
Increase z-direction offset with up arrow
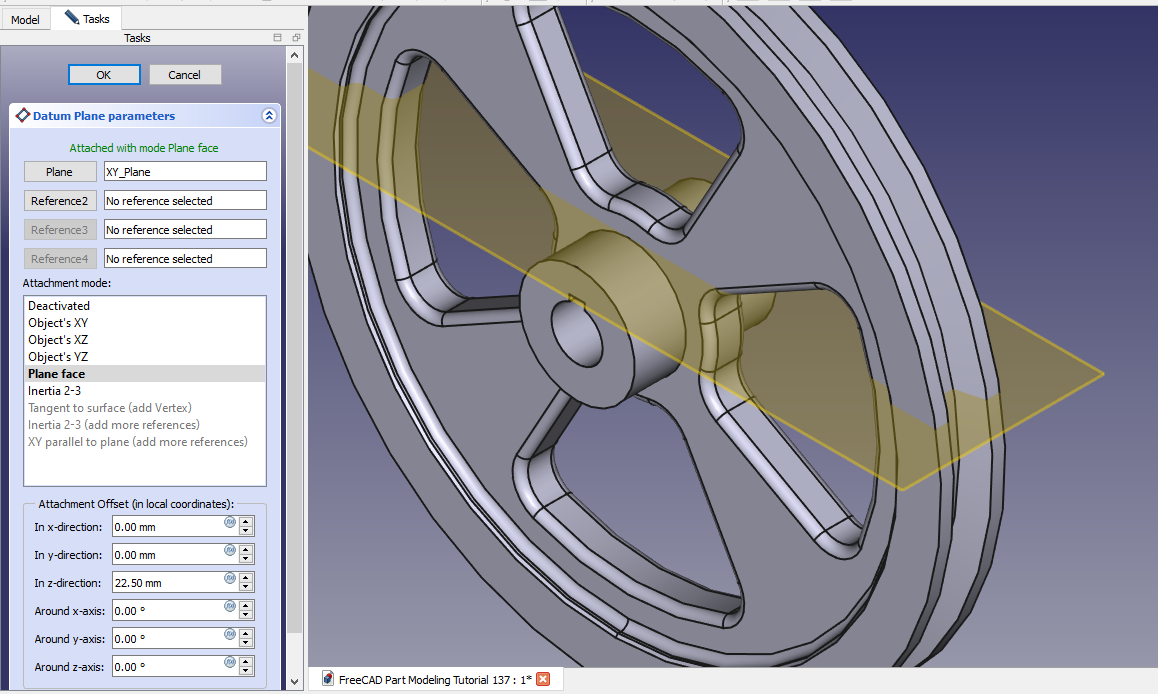pyautogui.click(x=246, y=578)
